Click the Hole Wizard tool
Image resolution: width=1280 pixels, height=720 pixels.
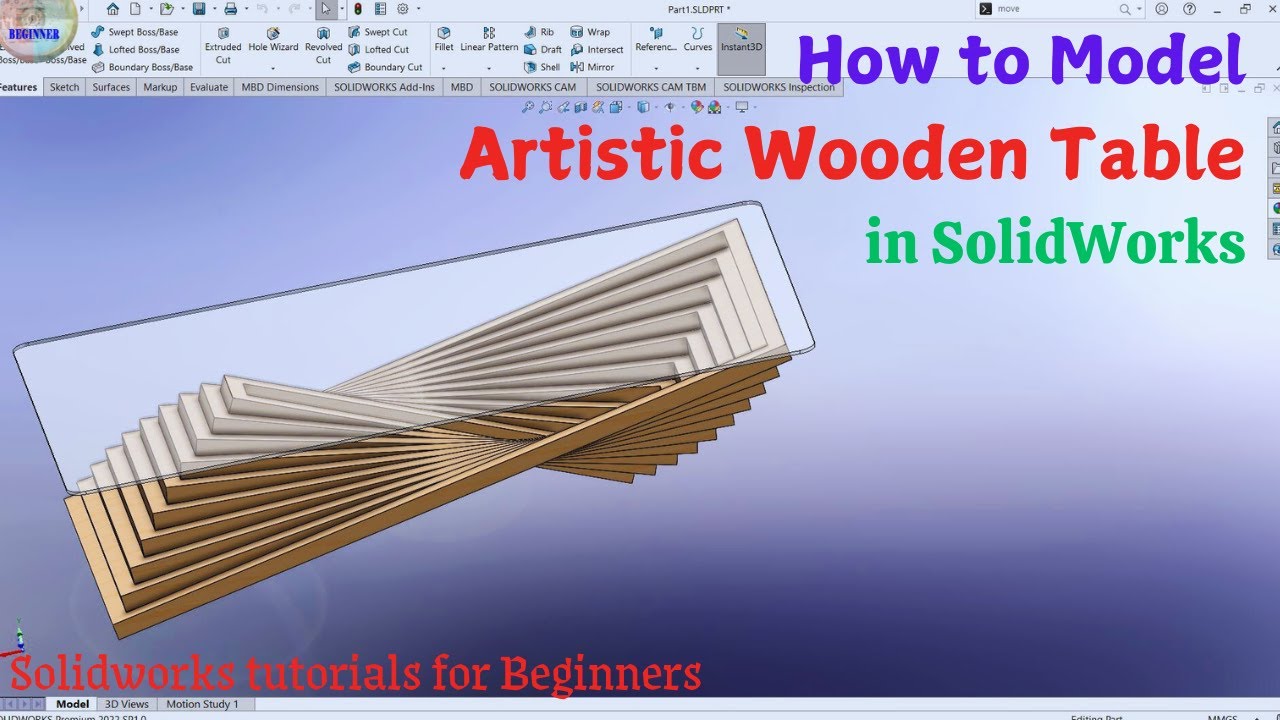pyautogui.click(x=273, y=41)
